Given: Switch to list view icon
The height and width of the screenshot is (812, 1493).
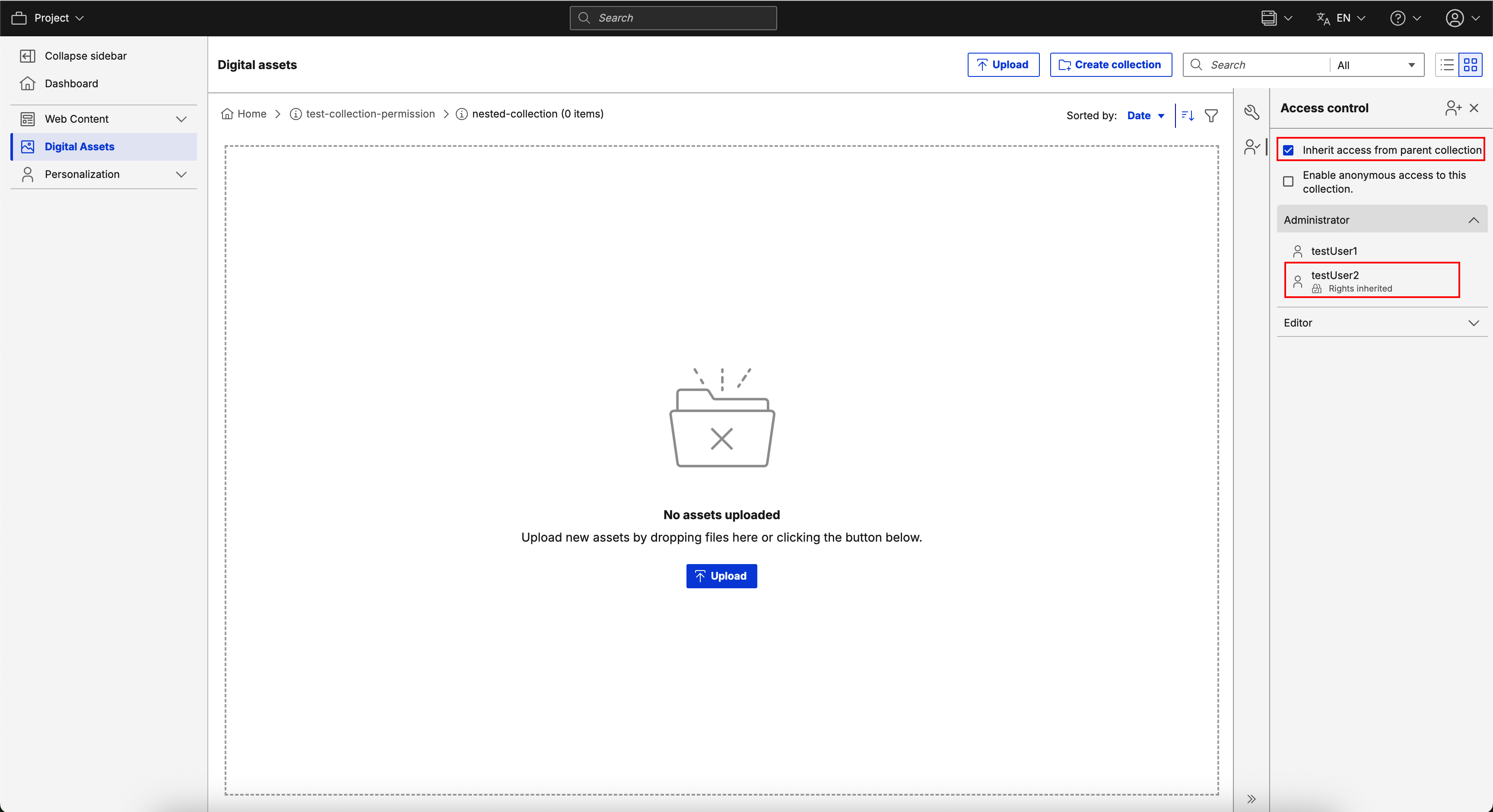Looking at the screenshot, I should (x=1447, y=65).
